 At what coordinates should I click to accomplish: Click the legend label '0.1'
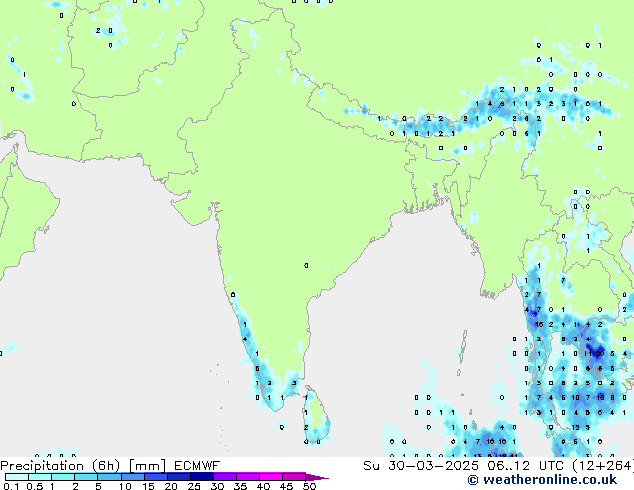12,486
